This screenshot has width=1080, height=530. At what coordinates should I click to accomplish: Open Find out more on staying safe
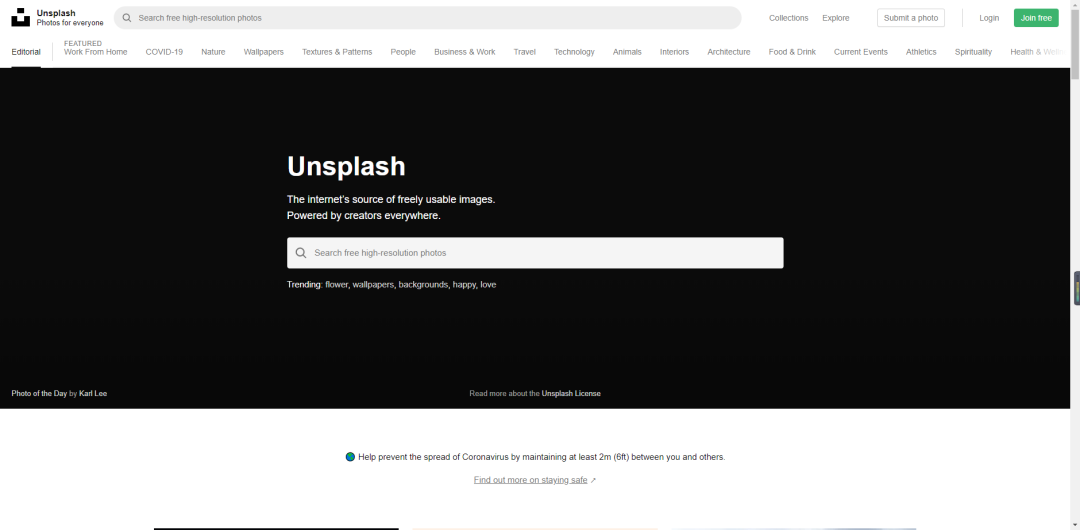[x=530, y=480]
